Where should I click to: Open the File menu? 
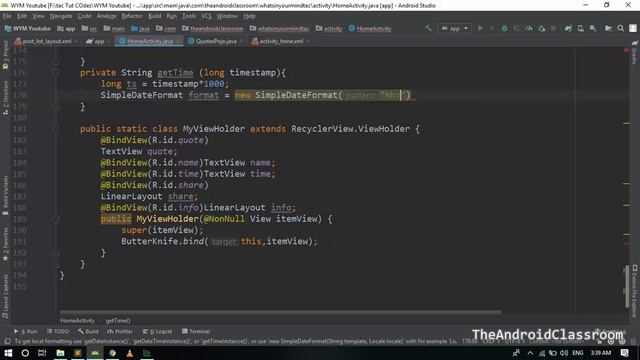click(x=7, y=16)
